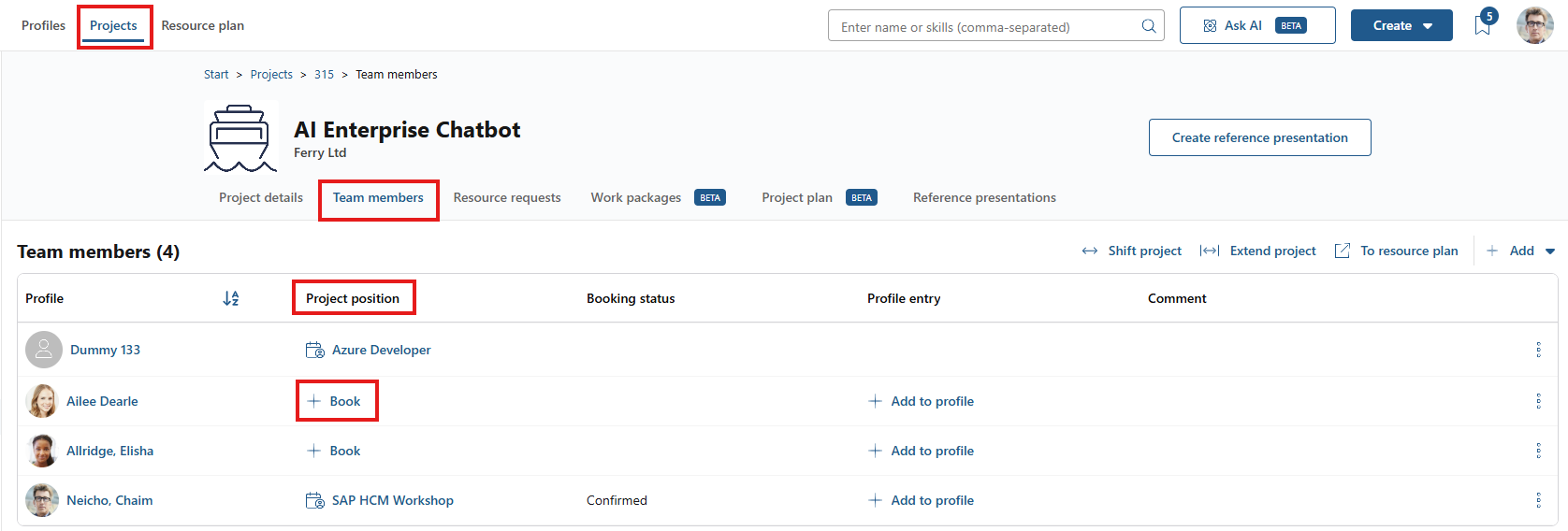
Task: Click the Dummy 133 placeholder avatar
Action: 44,350
